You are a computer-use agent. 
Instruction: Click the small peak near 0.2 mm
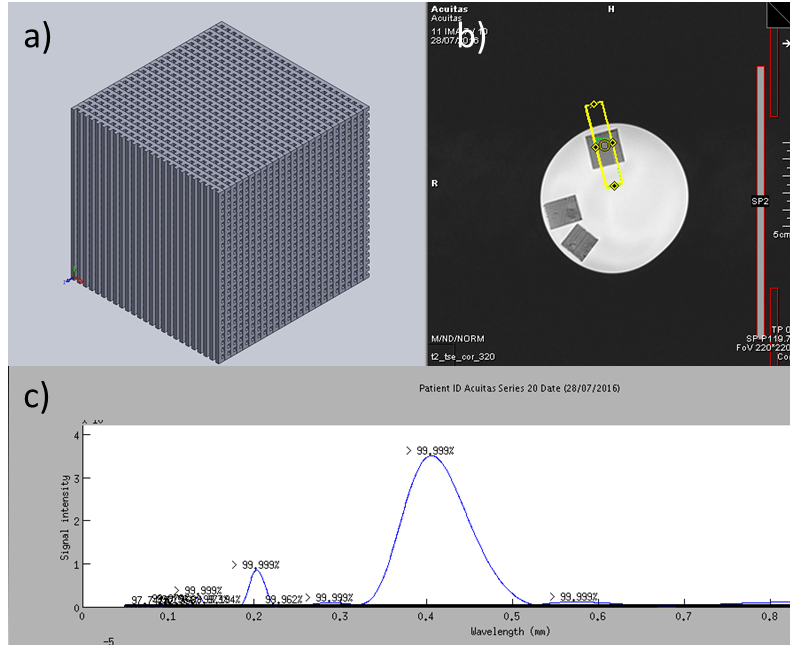click(x=256, y=569)
